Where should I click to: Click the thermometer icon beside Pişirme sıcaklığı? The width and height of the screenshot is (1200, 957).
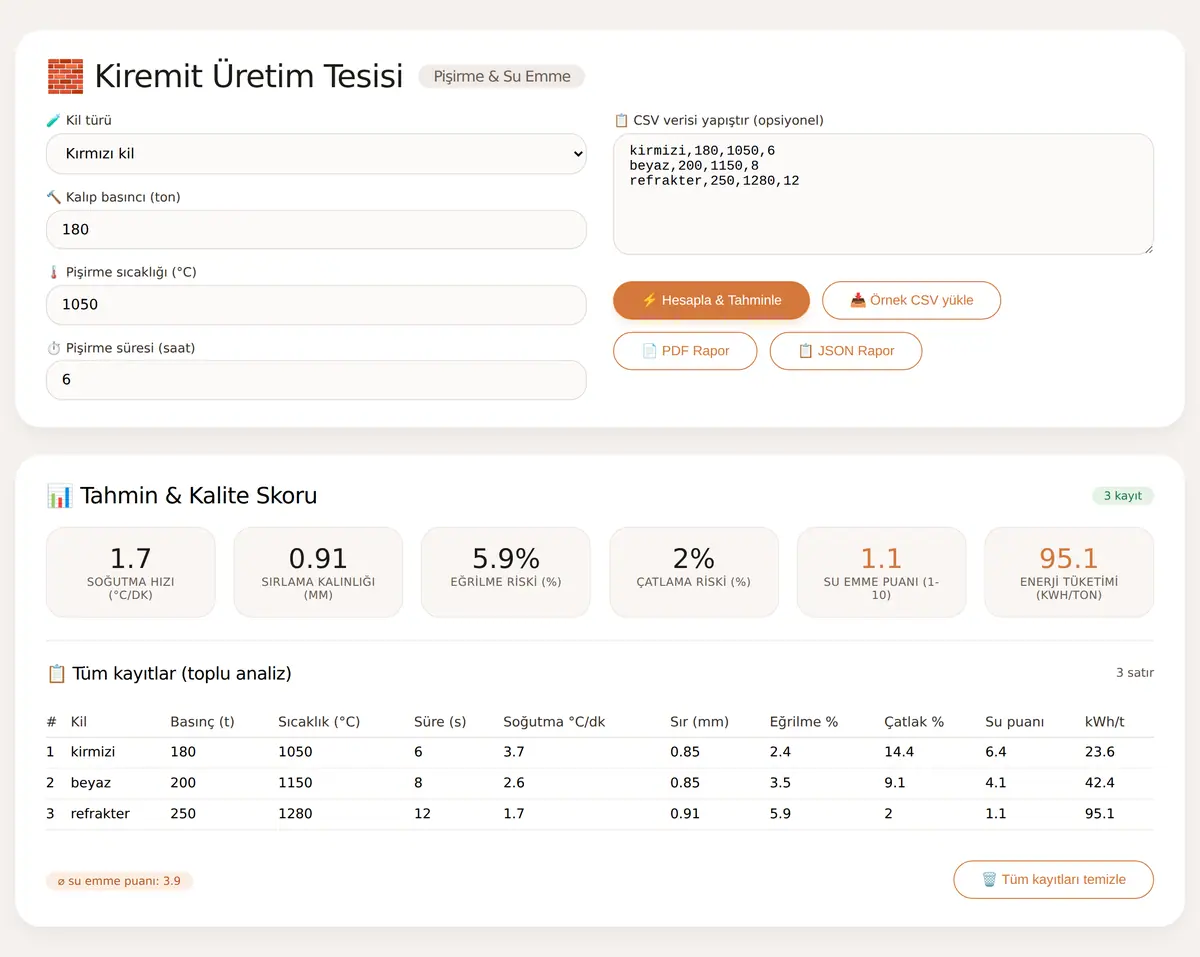(54, 272)
